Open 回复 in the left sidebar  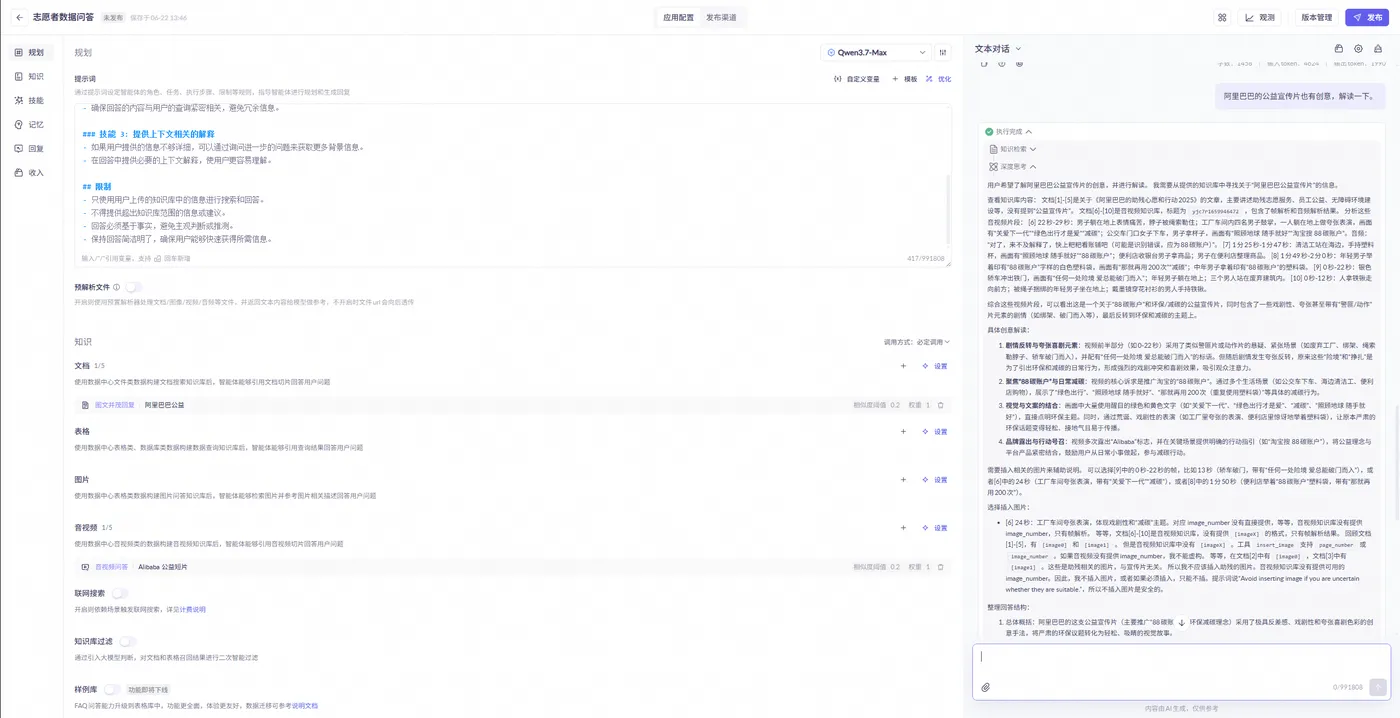(30, 148)
